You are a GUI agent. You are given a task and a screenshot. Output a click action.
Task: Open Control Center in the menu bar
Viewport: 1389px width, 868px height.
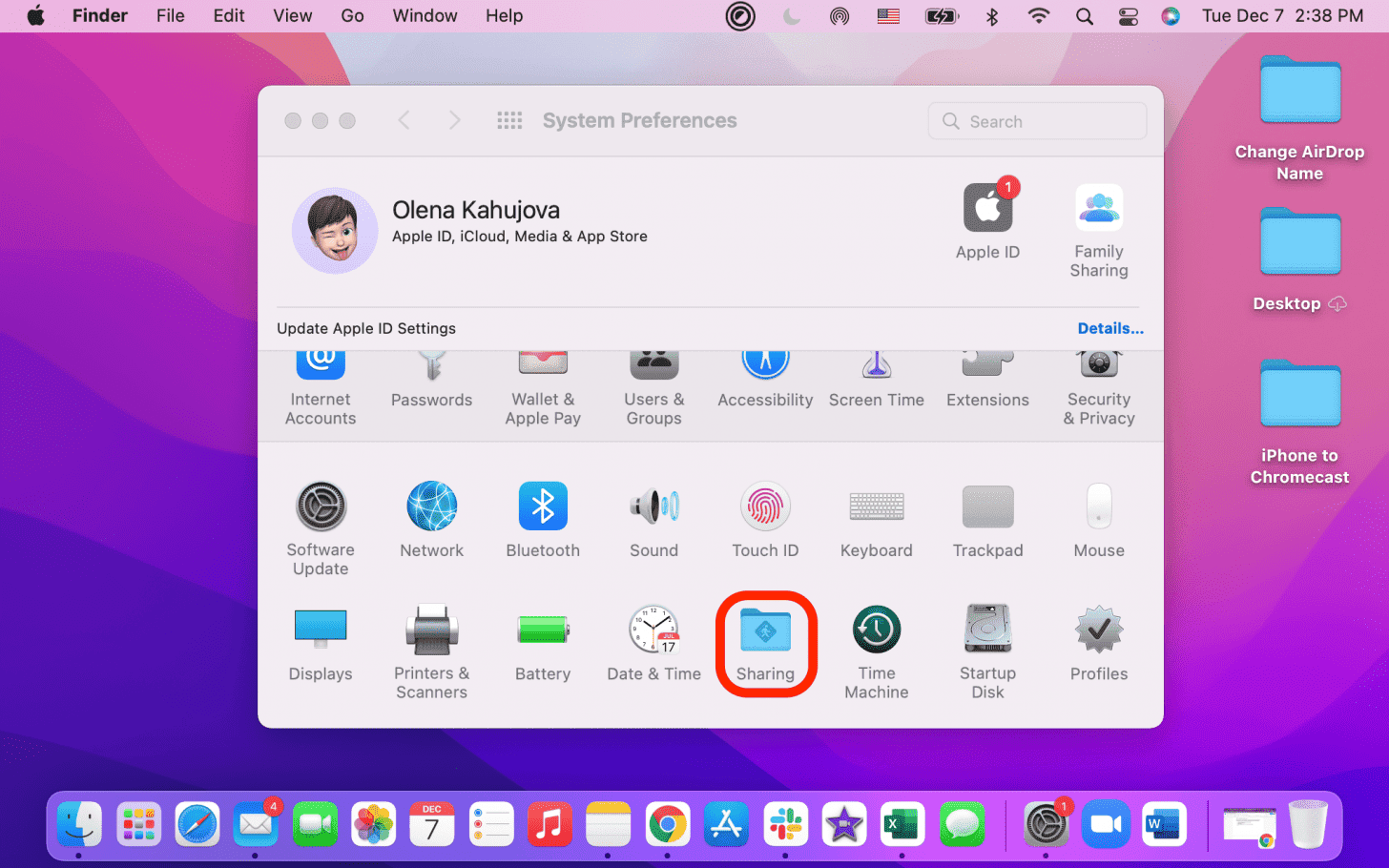(x=1128, y=16)
